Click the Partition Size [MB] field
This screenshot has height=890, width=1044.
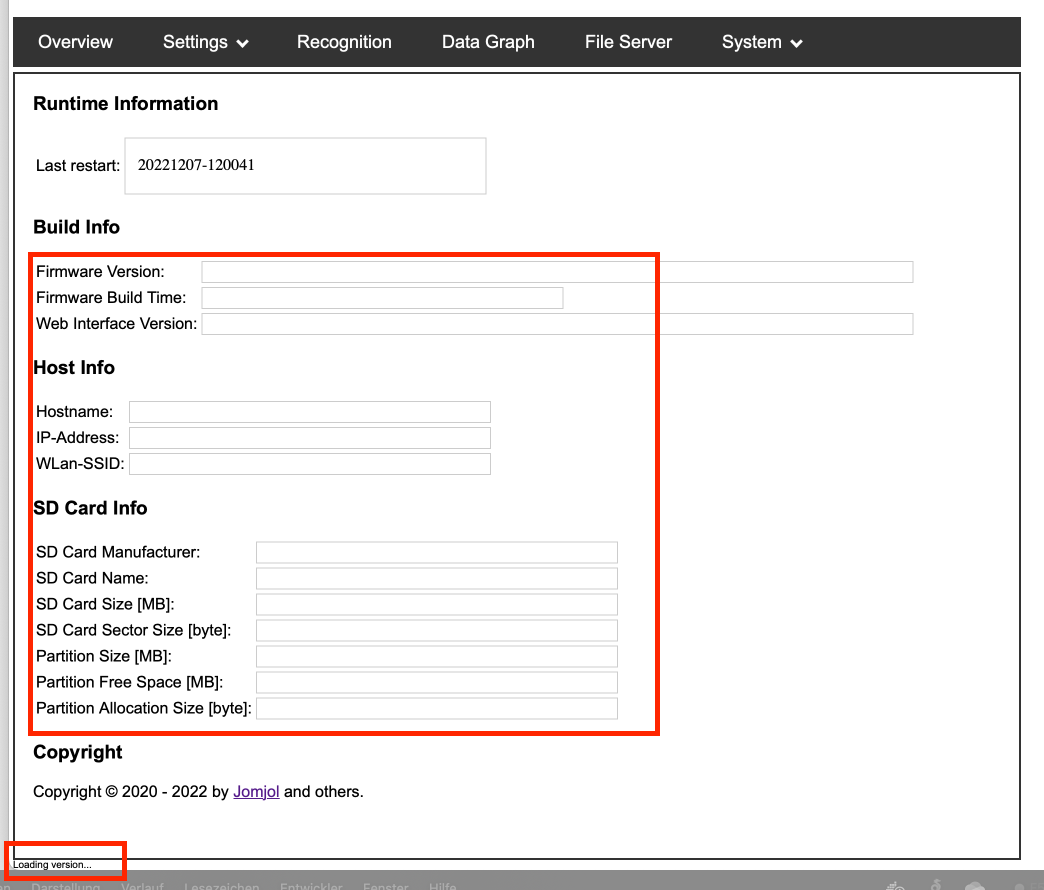[x=437, y=656]
